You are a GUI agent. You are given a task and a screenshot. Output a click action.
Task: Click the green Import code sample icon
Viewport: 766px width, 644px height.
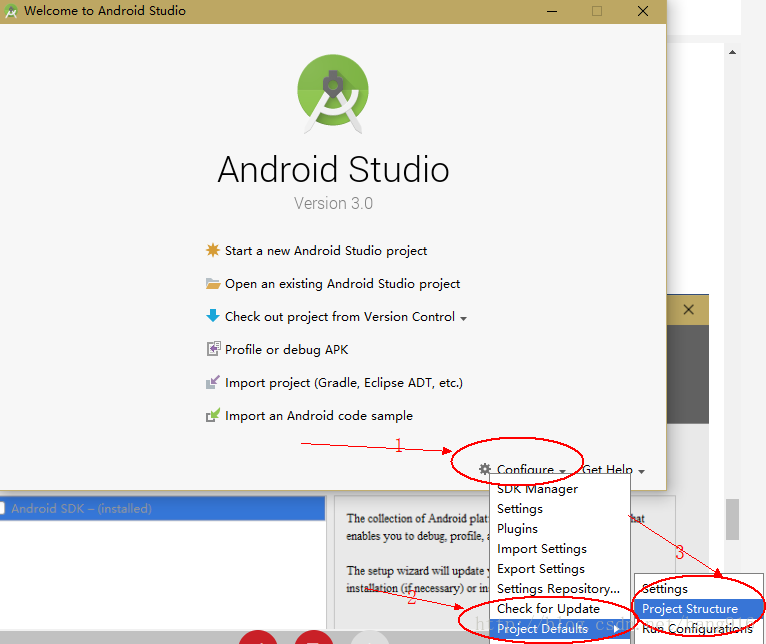point(213,415)
